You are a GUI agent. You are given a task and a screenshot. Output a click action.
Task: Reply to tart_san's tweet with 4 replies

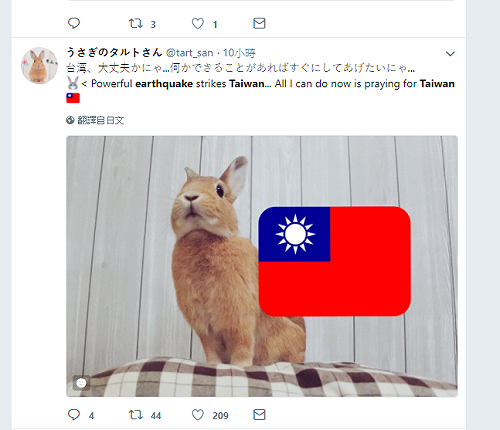click(x=74, y=415)
